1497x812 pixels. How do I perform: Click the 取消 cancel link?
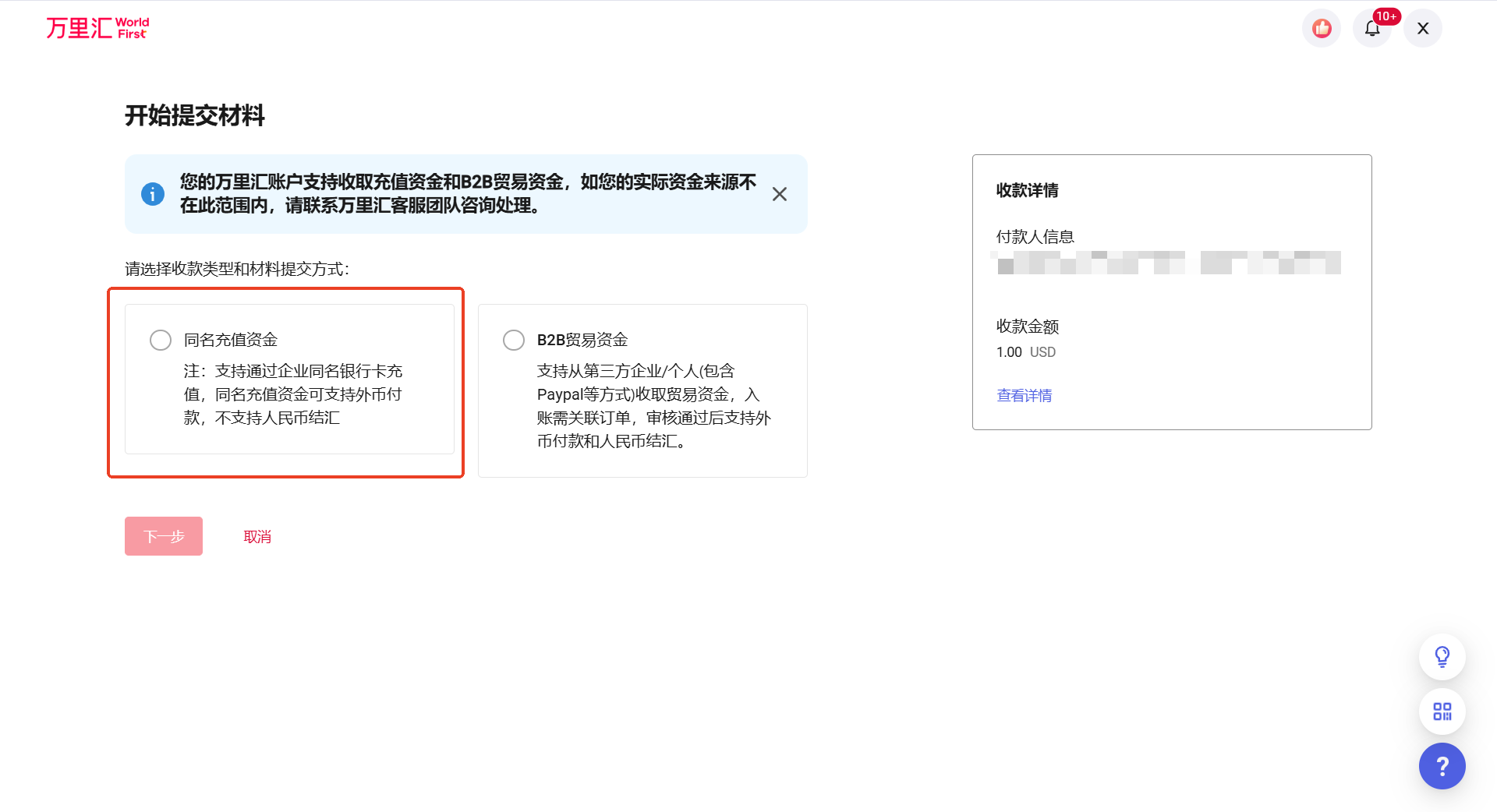click(257, 536)
